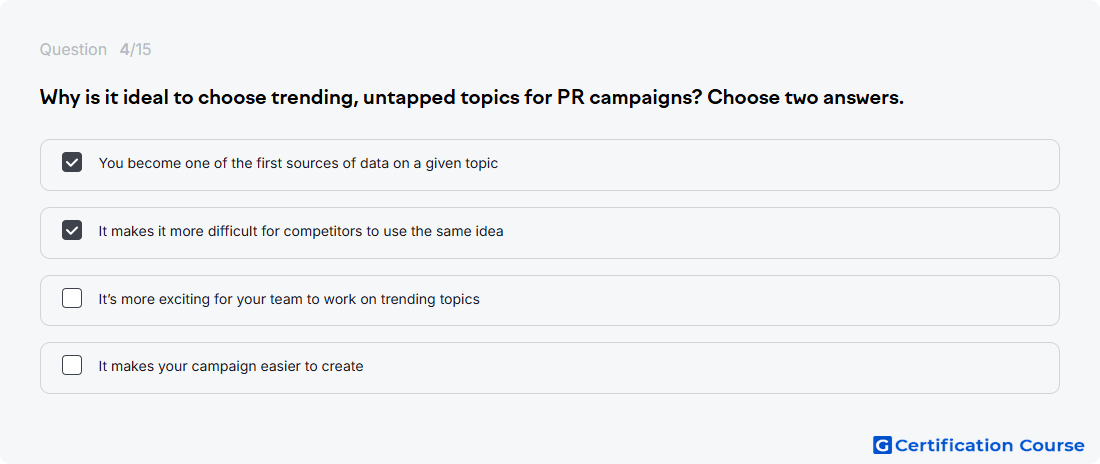The width and height of the screenshot is (1100, 464).
Task: Click the 'Choose two answers.' instruction text
Action: click(x=805, y=98)
